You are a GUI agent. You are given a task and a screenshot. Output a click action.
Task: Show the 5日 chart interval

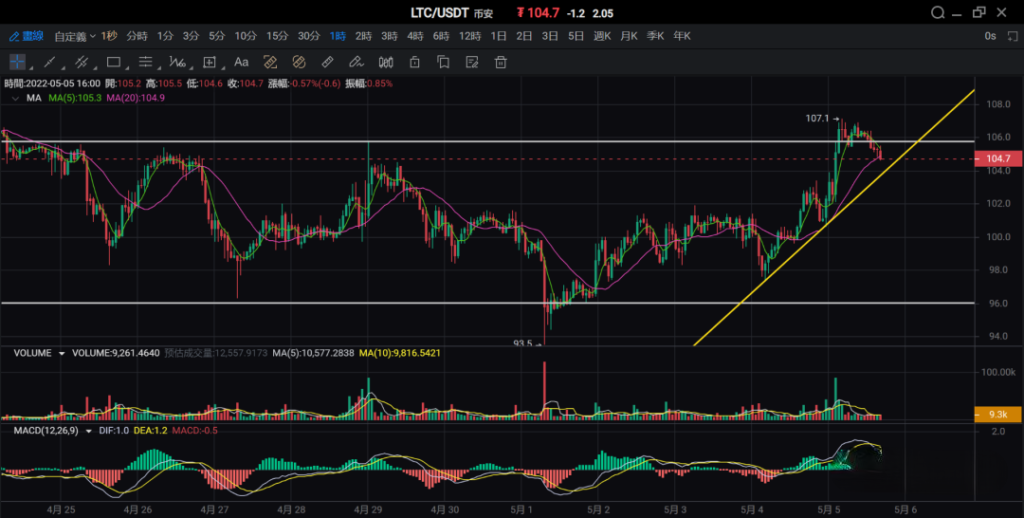point(576,36)
